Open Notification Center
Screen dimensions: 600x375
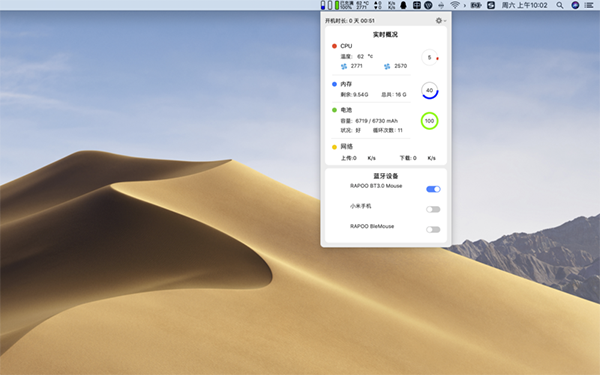tap(589, 5)
